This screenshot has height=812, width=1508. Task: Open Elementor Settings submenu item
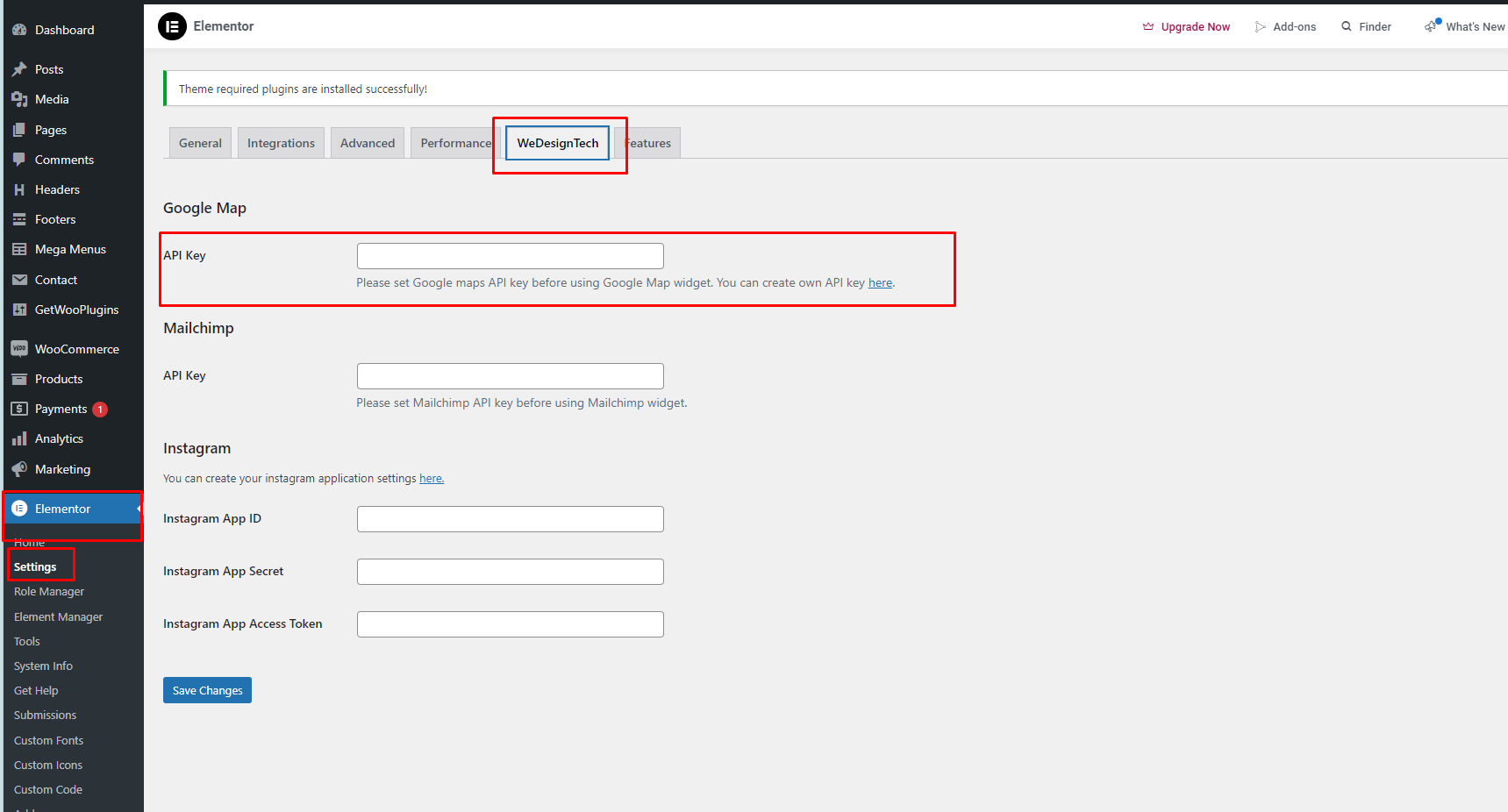[x=35, y=566]
